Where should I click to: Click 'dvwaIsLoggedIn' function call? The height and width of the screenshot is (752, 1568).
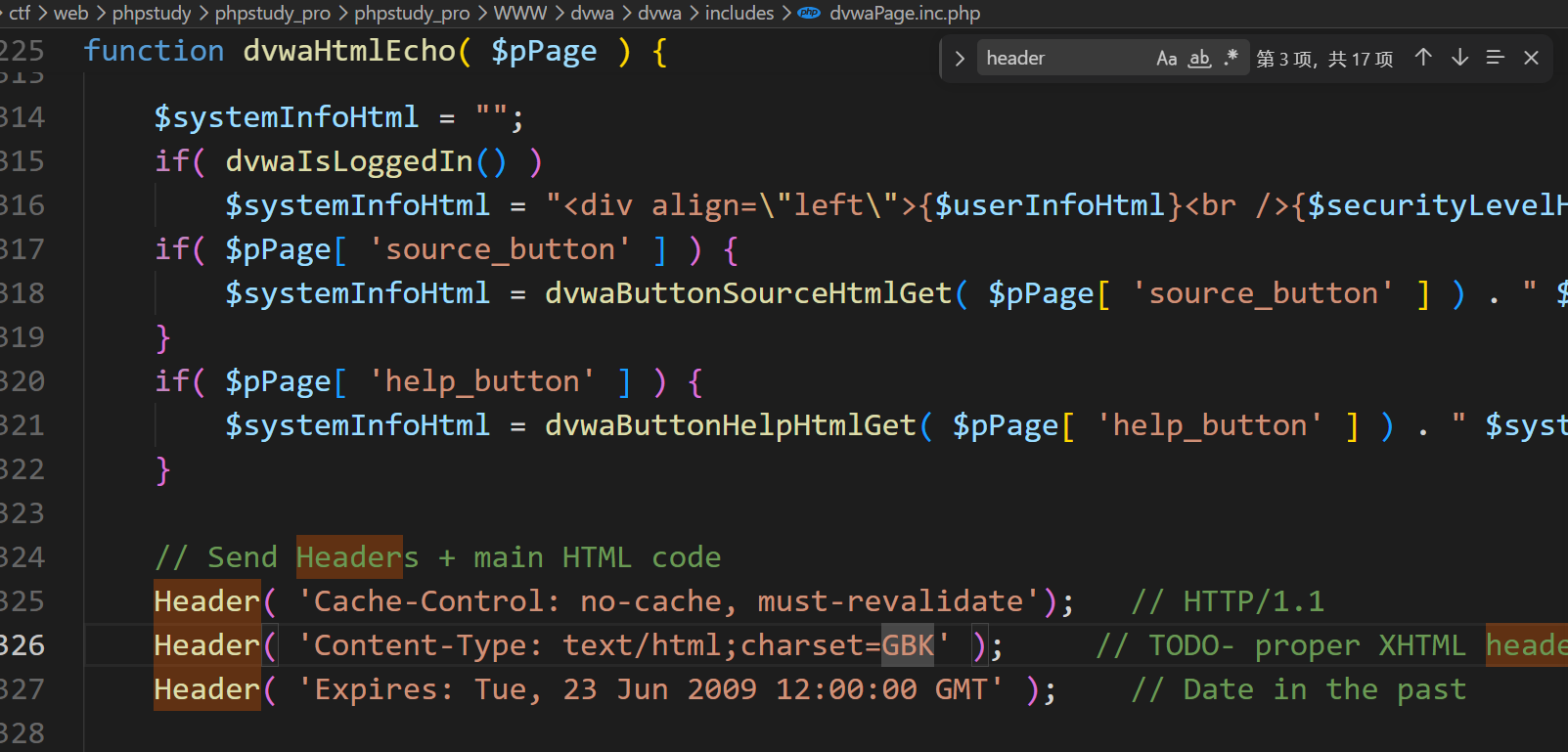coord(349,161)
